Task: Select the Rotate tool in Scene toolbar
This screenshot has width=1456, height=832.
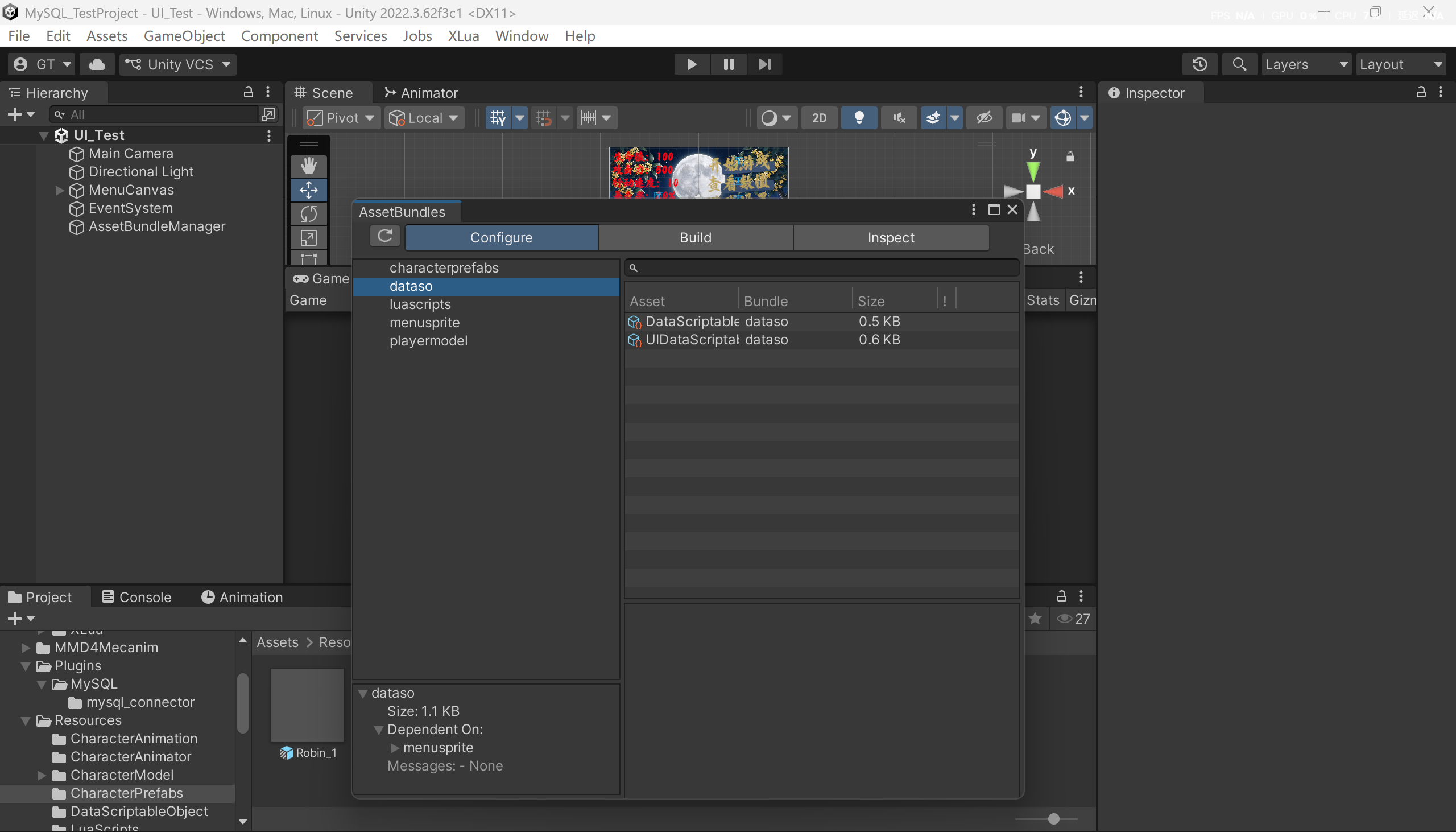Action: [x=308, y=214]
